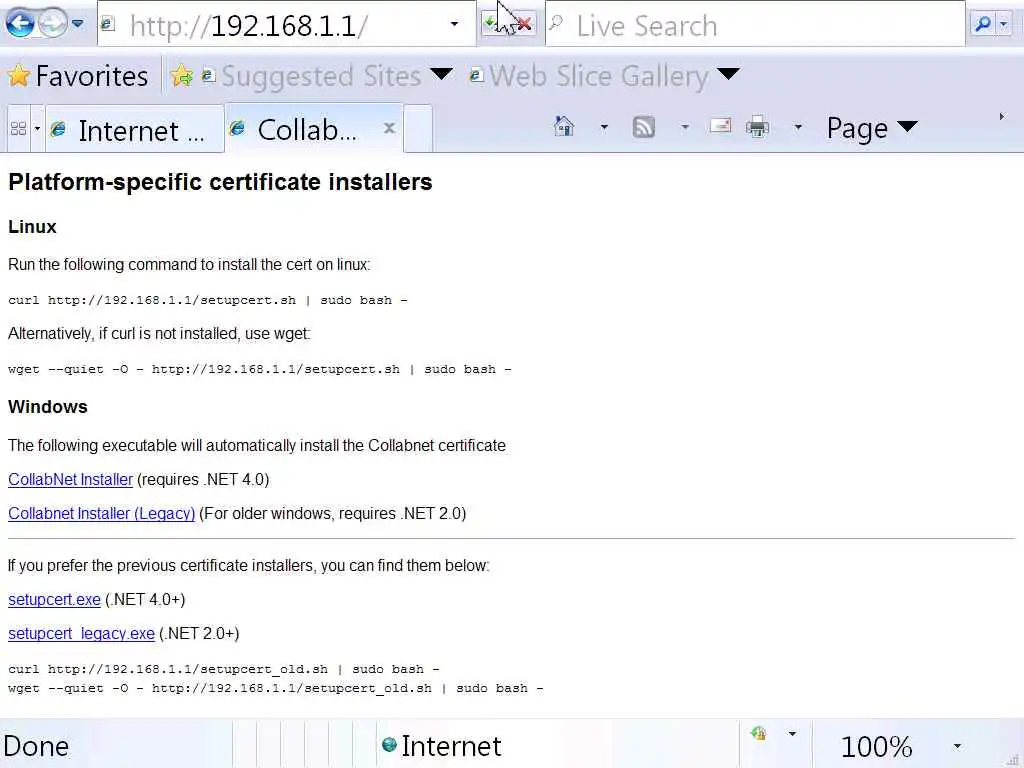Click the Suggested Sites page icon
The width and height of the screenshot is (1024, 768).
[x=208, y=76]
